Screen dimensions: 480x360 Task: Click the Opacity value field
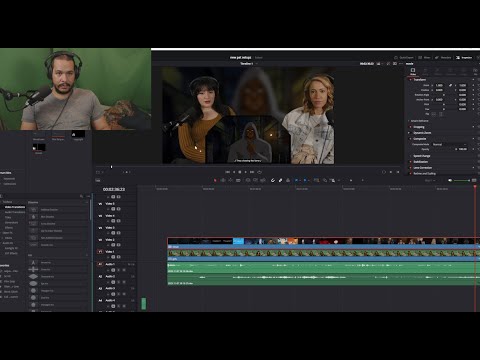[x=463, y=149]
